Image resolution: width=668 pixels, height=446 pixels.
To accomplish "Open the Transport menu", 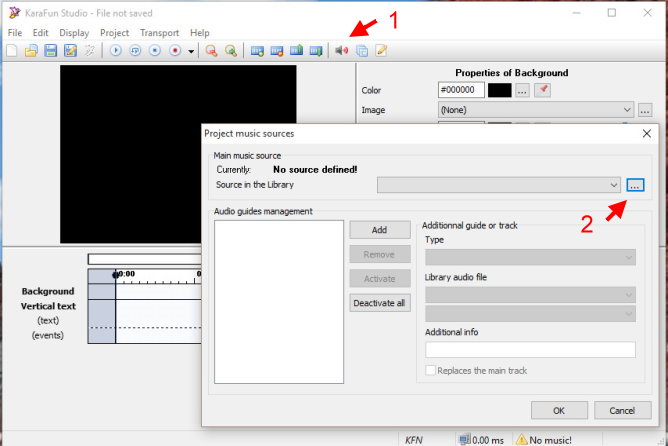I will click(159, 33).
